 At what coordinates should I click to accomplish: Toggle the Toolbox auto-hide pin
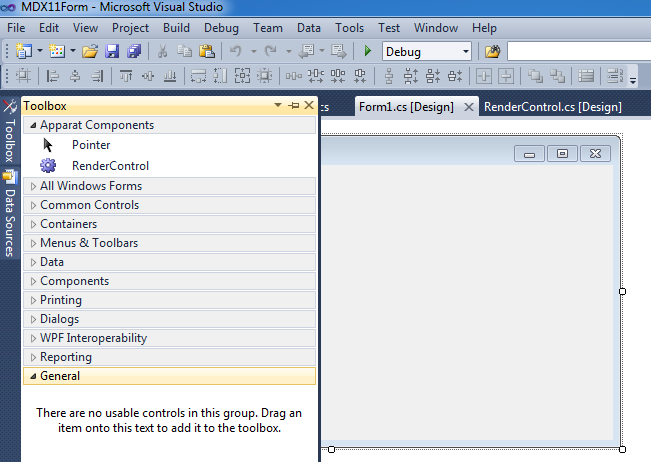pyautogui.click(x=294, y=105)
